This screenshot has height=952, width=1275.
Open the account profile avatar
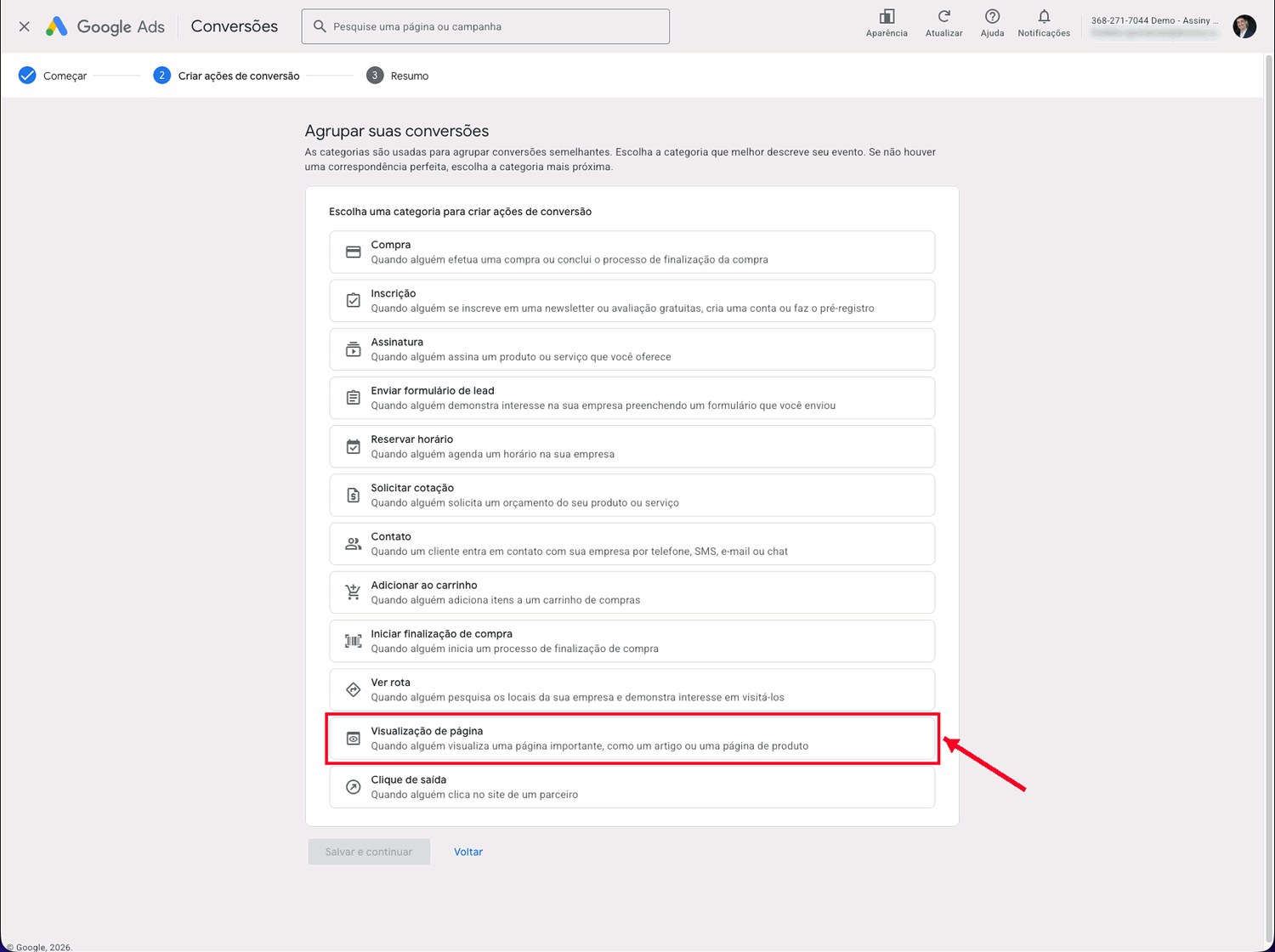[1244, 26]
